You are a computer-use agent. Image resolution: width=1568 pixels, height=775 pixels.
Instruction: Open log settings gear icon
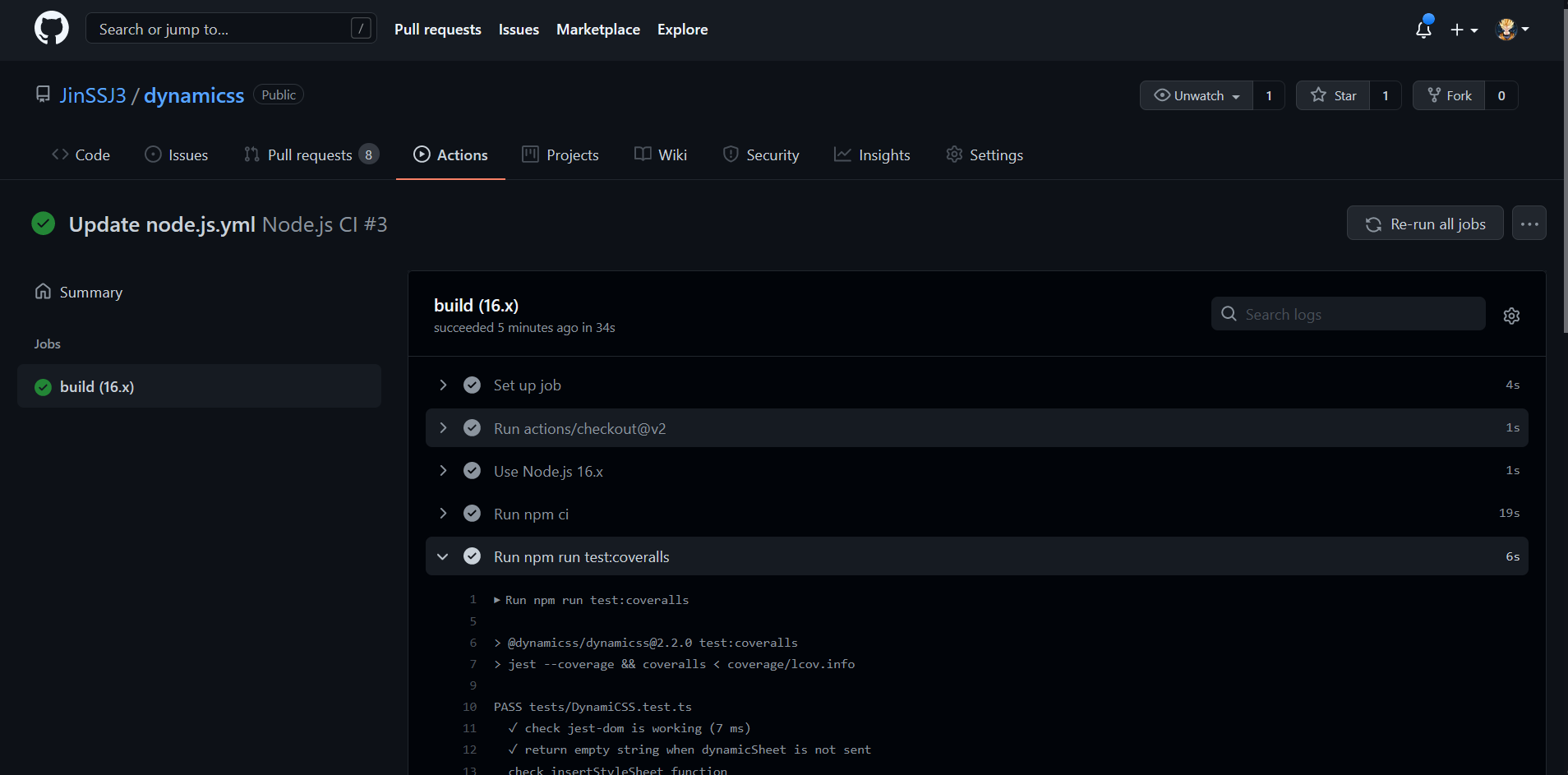(1510, 316)
